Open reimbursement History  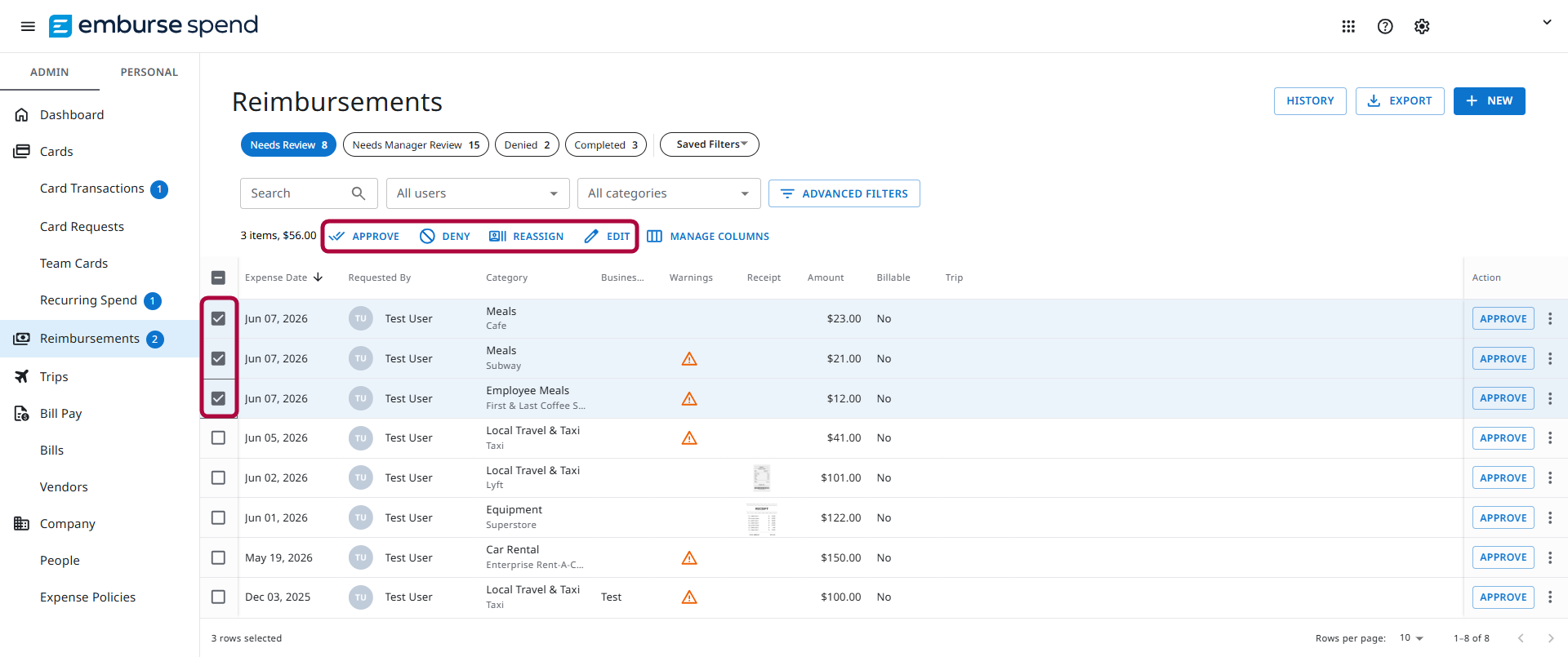(1310, 101)
